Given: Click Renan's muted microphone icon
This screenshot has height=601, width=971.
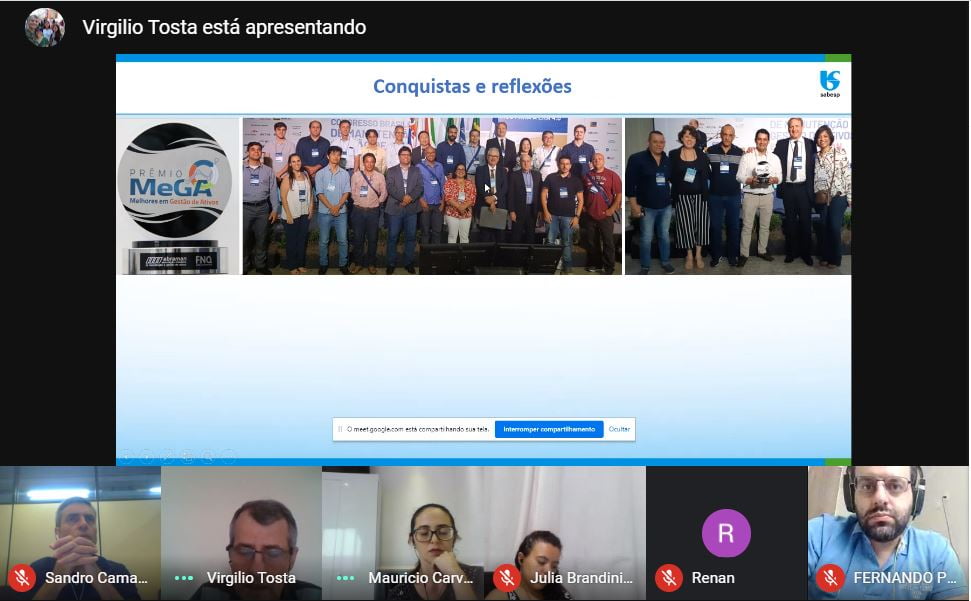Looking at the screenshot, I should point(668,578).
